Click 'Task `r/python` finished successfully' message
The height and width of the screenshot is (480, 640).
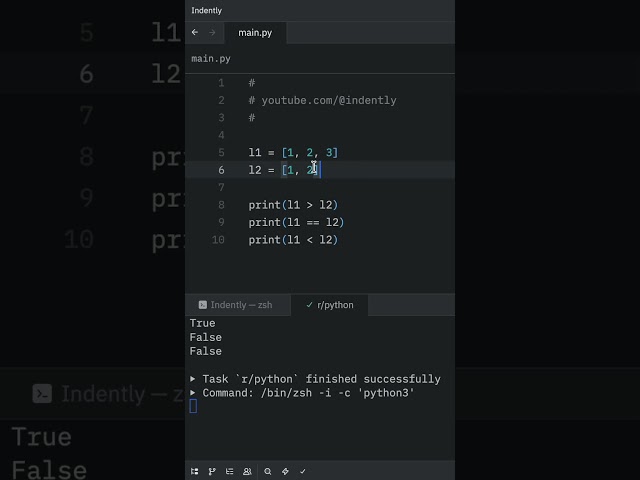(322, 379)
